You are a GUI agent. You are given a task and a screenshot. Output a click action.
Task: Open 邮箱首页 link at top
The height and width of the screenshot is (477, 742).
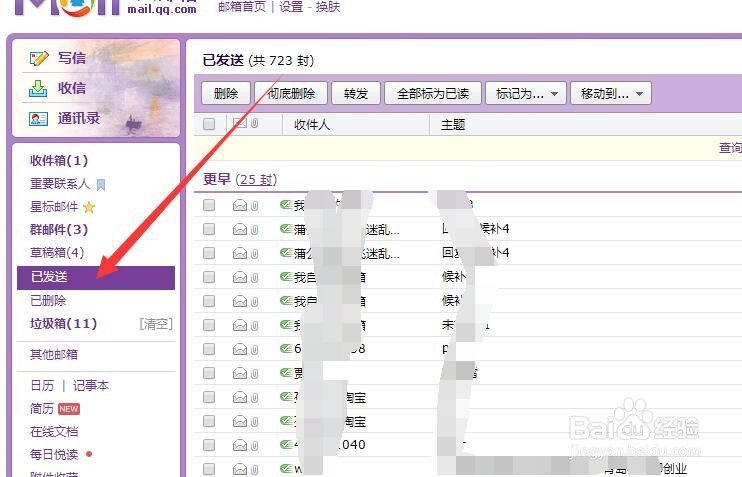tap(242, 7)
